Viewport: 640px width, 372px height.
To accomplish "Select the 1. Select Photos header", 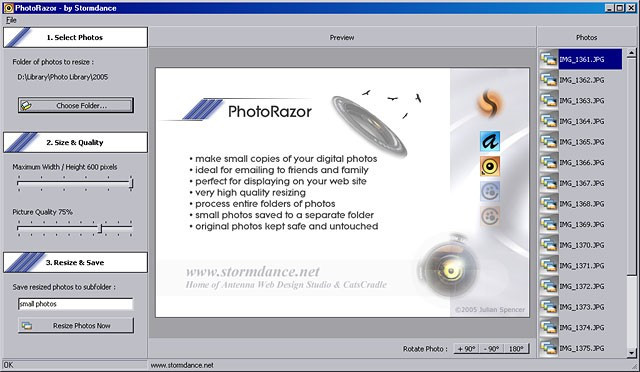I will pos(76,38).
